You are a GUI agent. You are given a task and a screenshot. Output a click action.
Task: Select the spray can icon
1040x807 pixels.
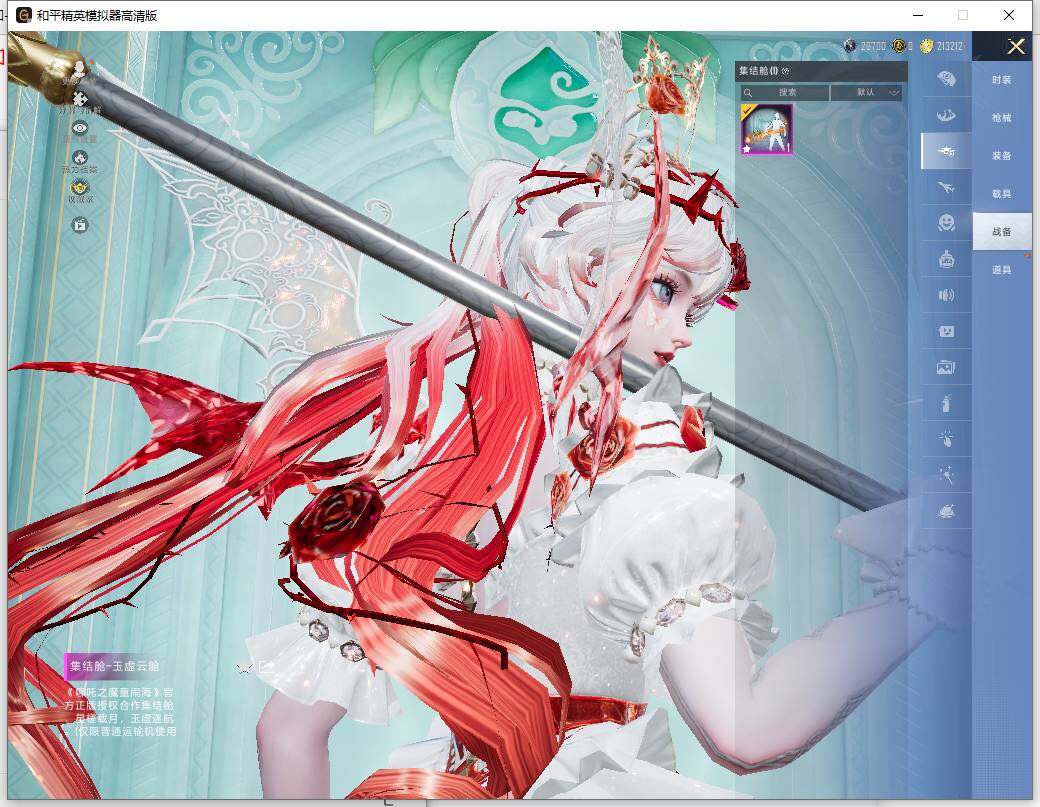click(946, 403)
